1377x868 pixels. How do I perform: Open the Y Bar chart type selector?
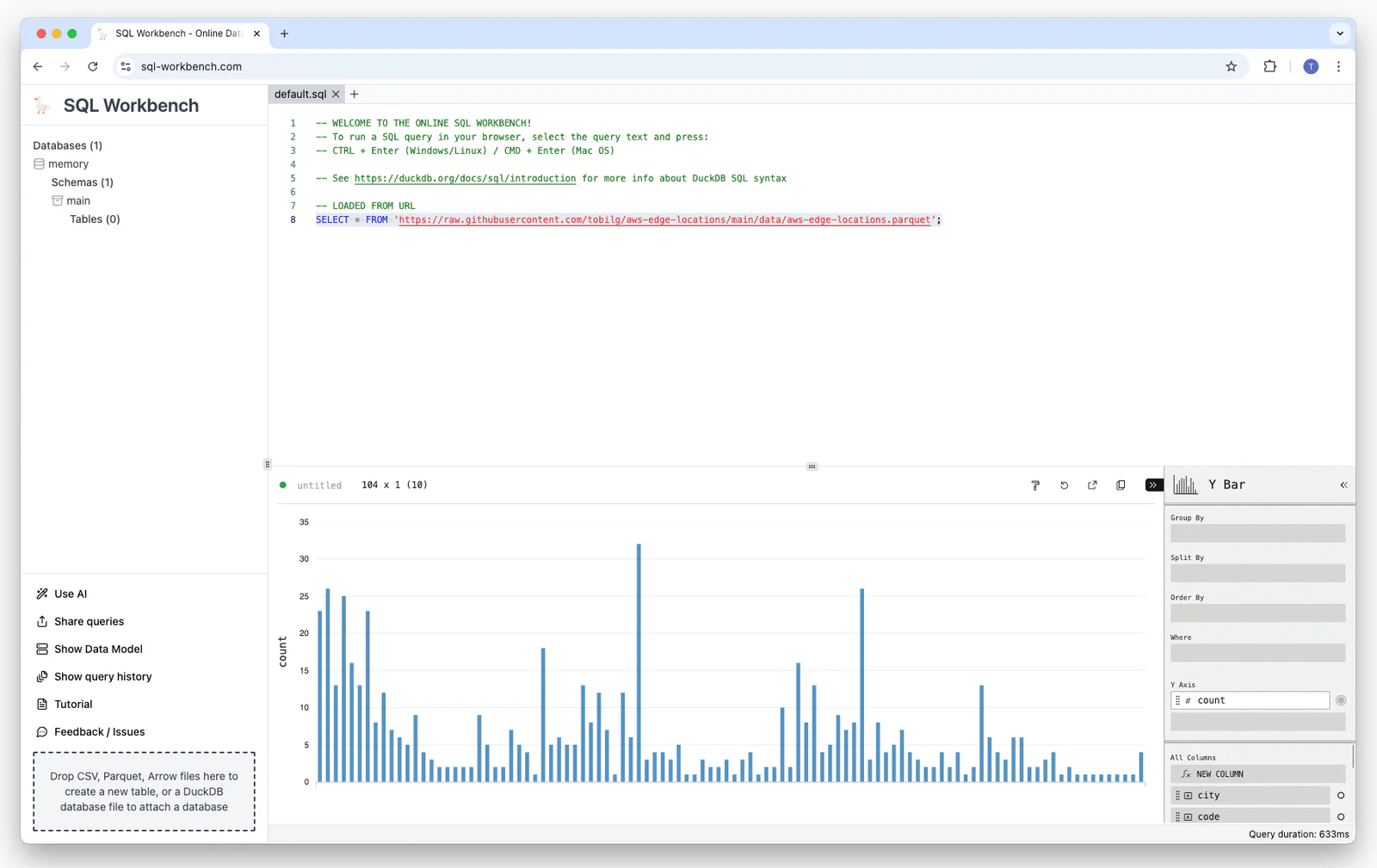pyautogui.click(x=1209, y=485)
